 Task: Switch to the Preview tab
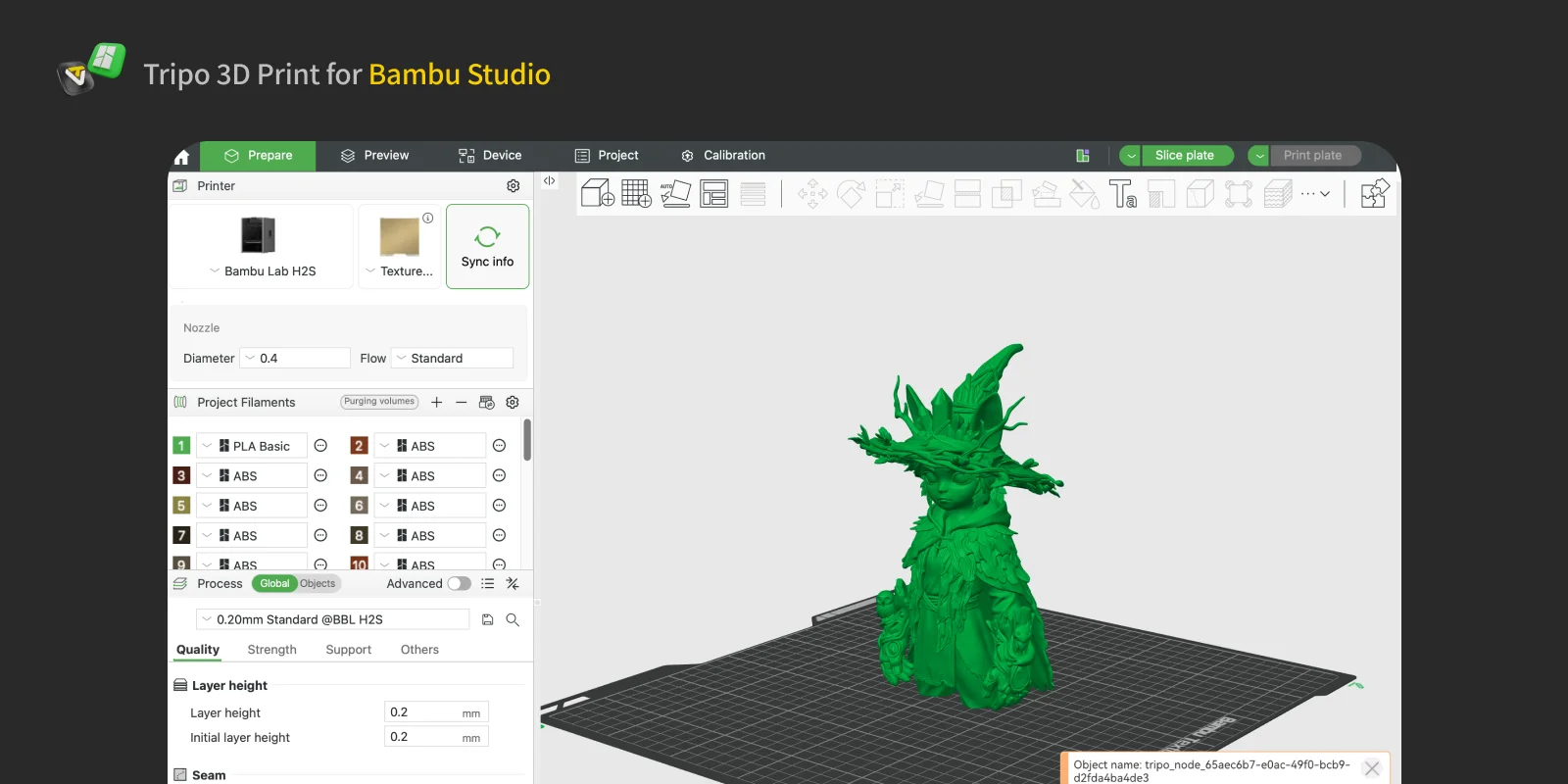click(374, 156)
